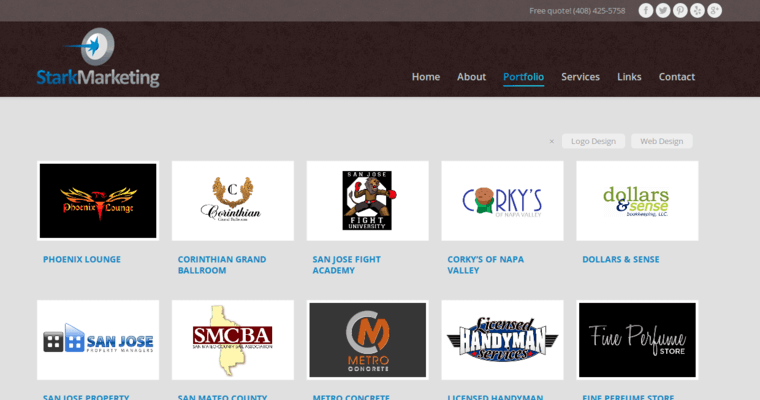Filter portfolio by Logo Design
Image resolution: width=760 pixels, height=400 pixels.
[x=593, y=141]
